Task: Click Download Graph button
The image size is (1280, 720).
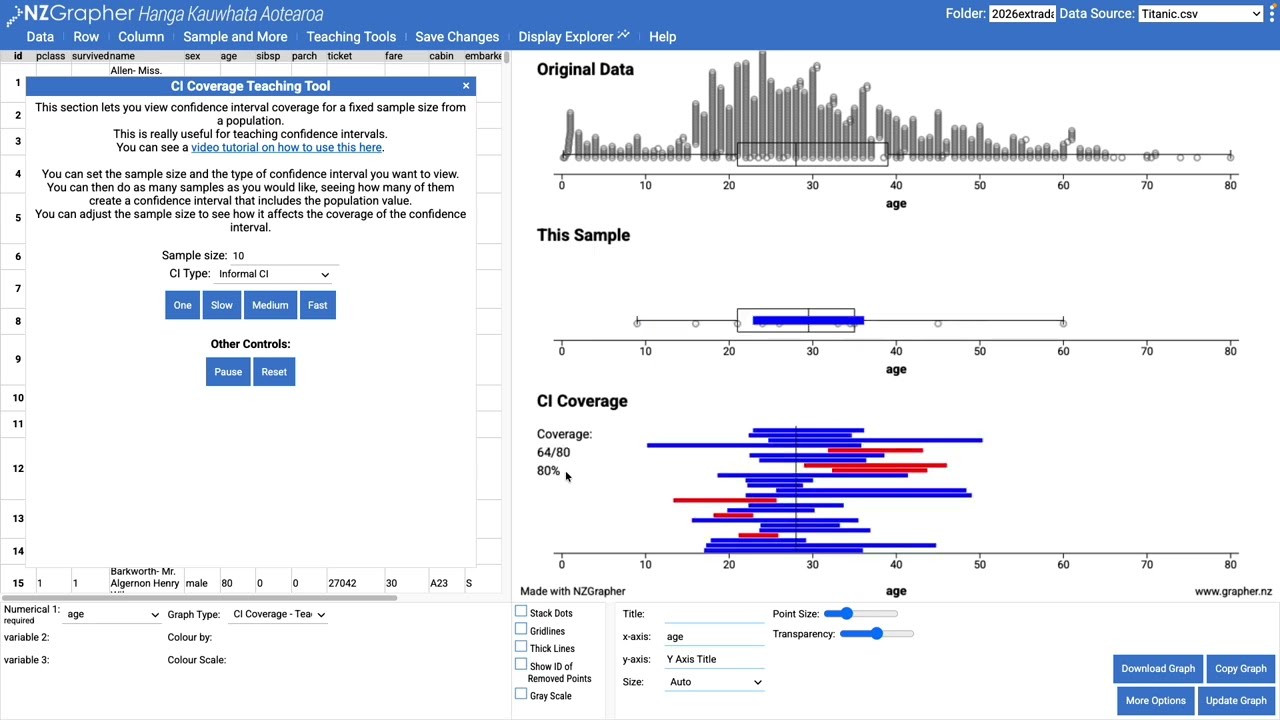Action: click(x=1158, y=669)
